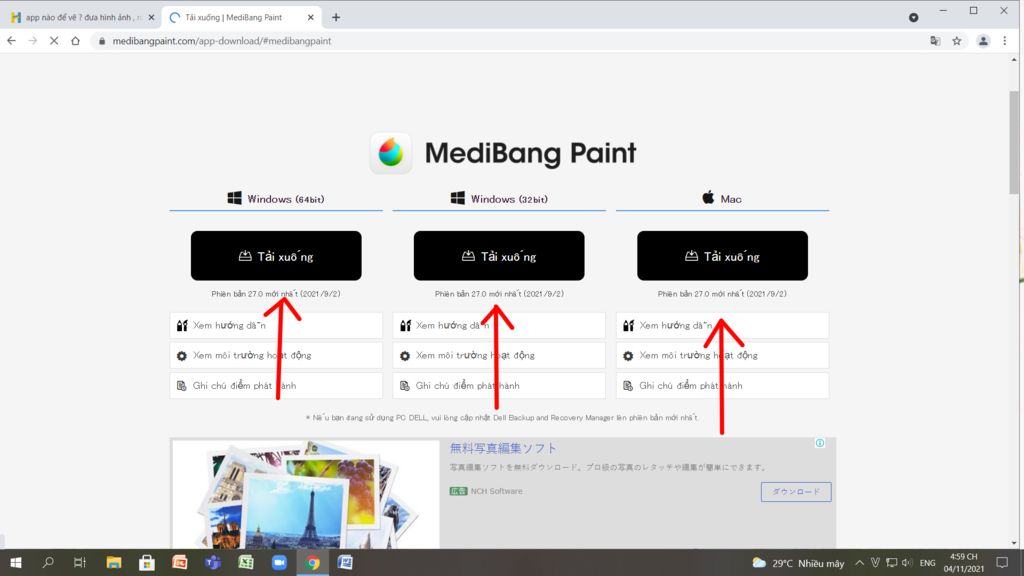Open Xem hướng dẫn under Mac
1024x576 pixels.
point(722,325)
